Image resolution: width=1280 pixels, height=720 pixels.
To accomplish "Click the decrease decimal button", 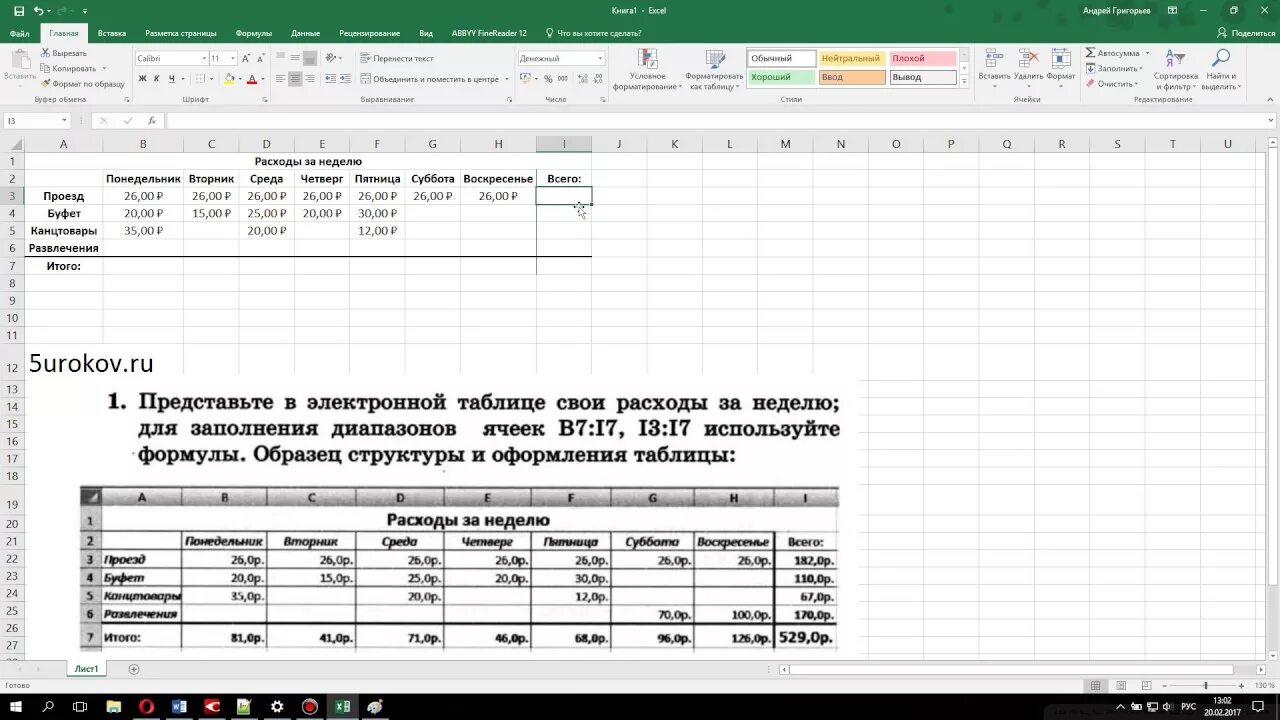I will pyautogui.click(x=597, y=79).
